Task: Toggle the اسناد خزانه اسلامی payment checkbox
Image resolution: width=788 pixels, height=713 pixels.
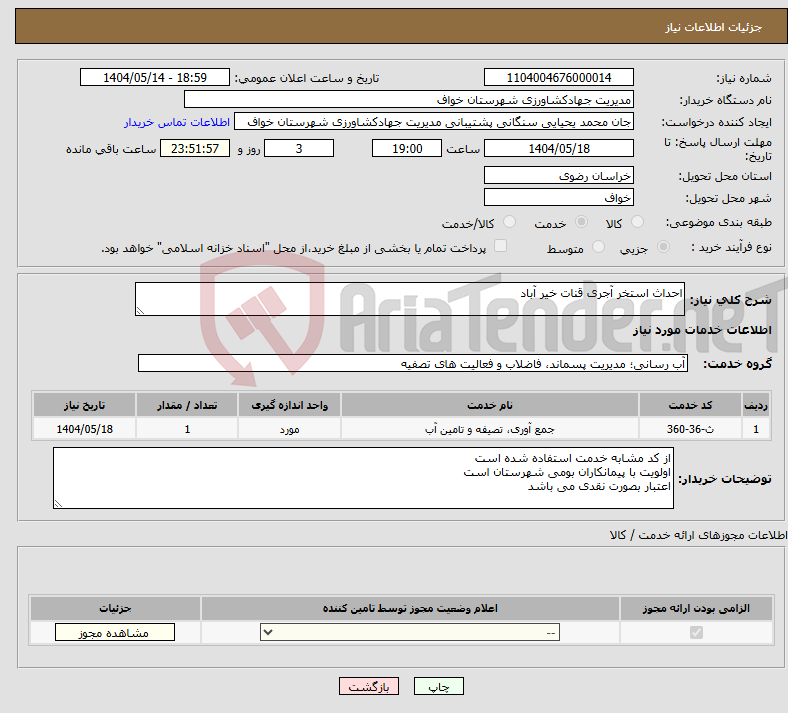Action: [x=501, y=246]
